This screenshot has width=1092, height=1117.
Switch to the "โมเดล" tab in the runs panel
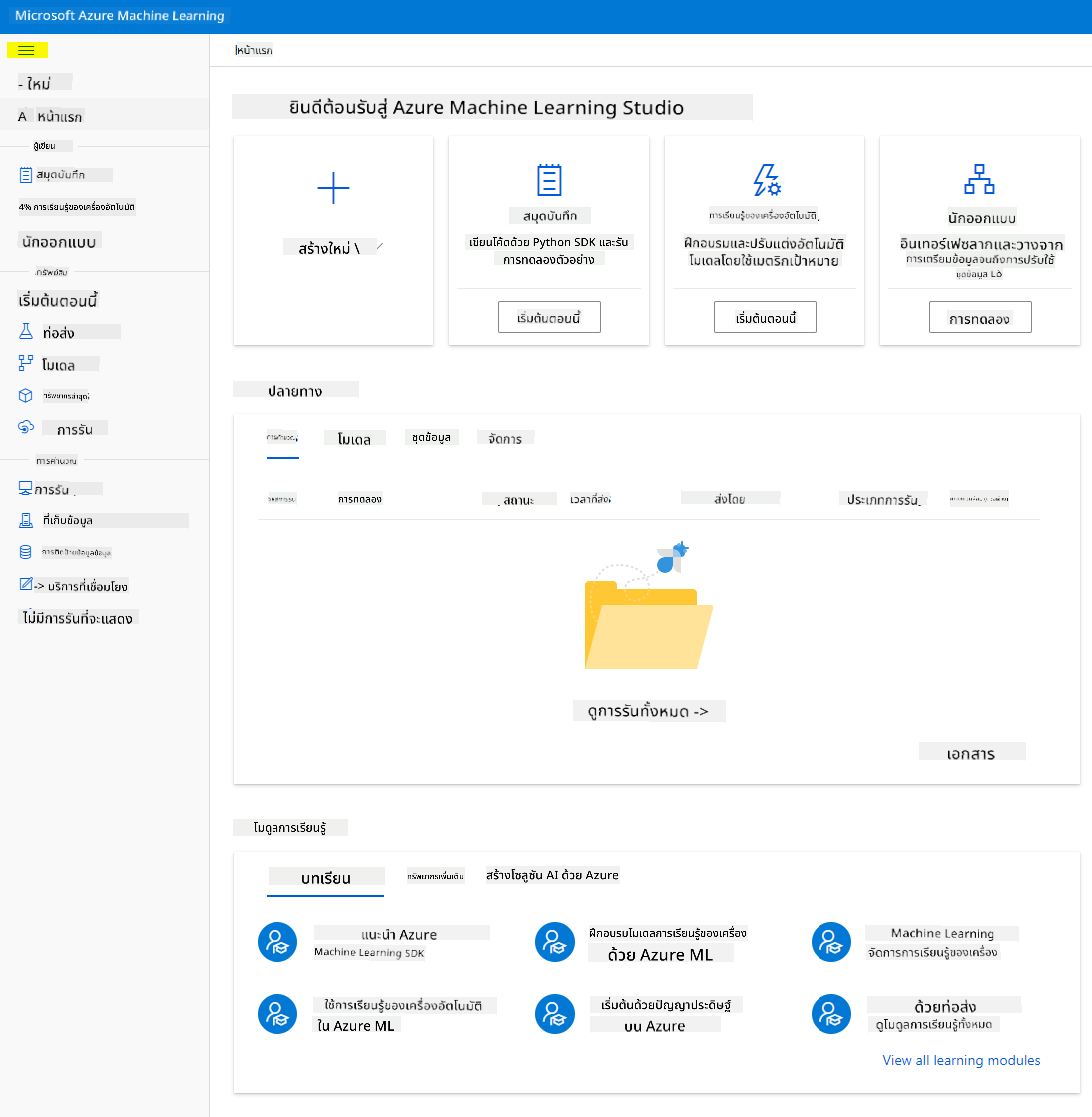(x=354, y=439)
